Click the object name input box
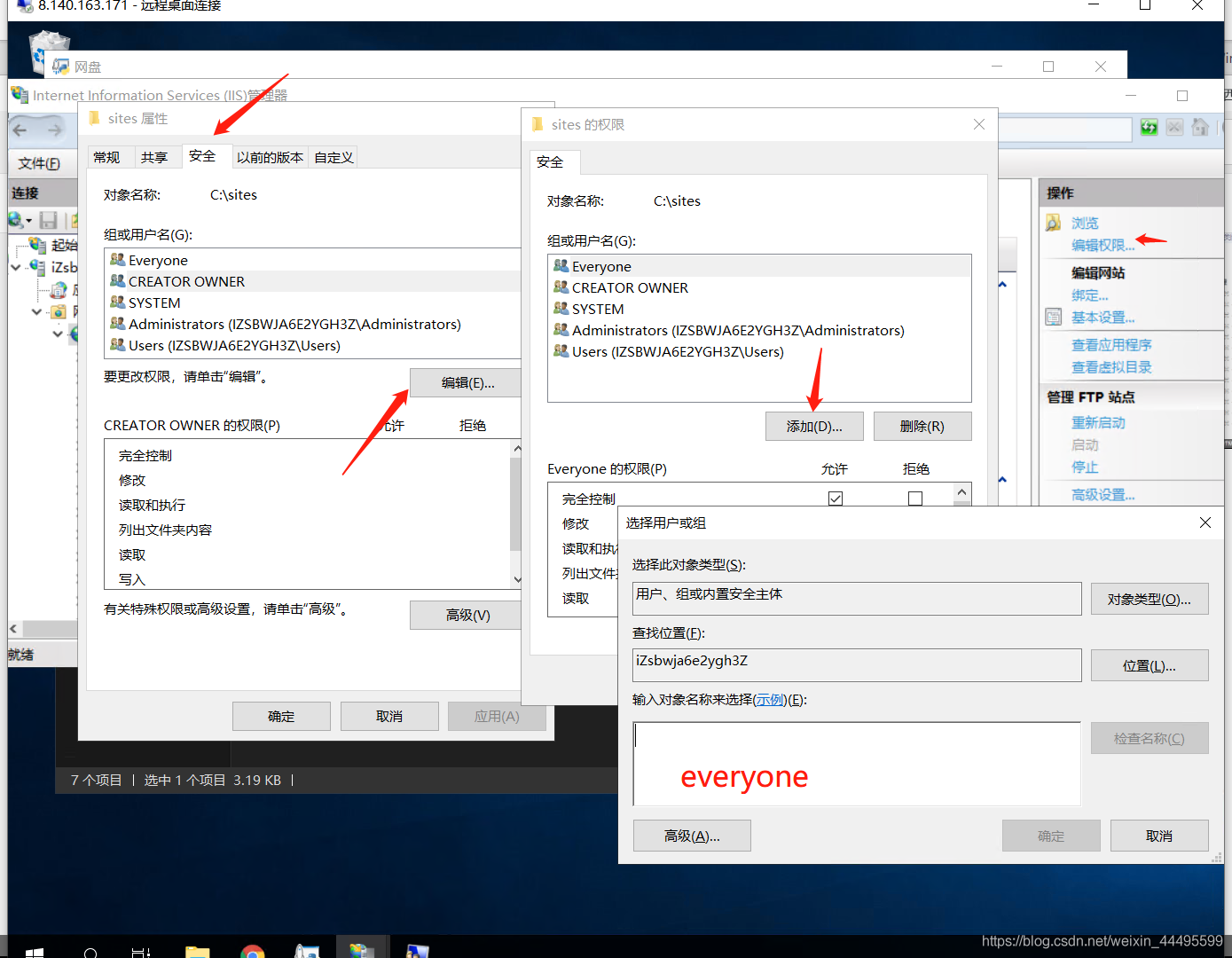The height and width of the screenshot is (958, 1232). point(856,763)
